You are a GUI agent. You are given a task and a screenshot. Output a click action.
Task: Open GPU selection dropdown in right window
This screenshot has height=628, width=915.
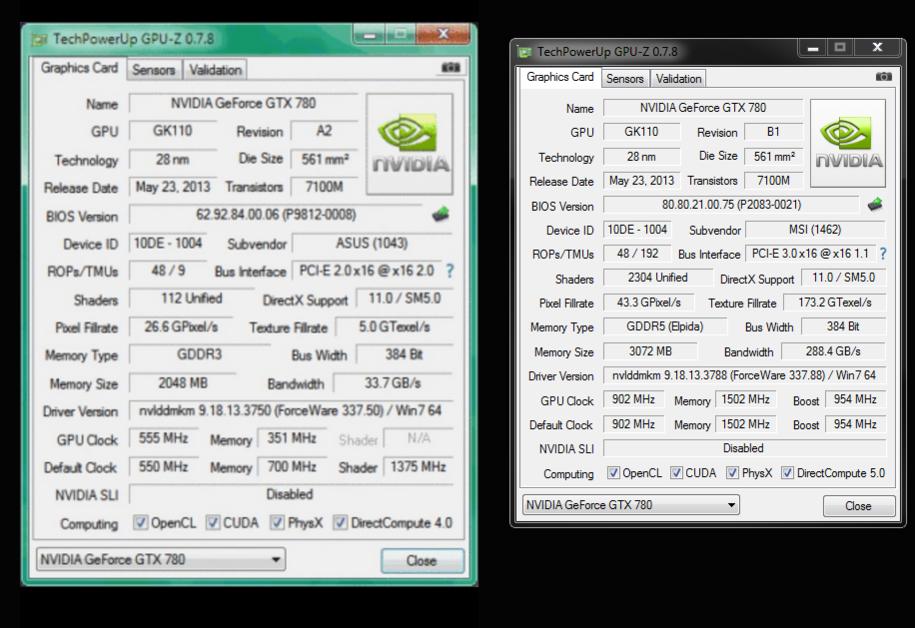tap(631, 505)
